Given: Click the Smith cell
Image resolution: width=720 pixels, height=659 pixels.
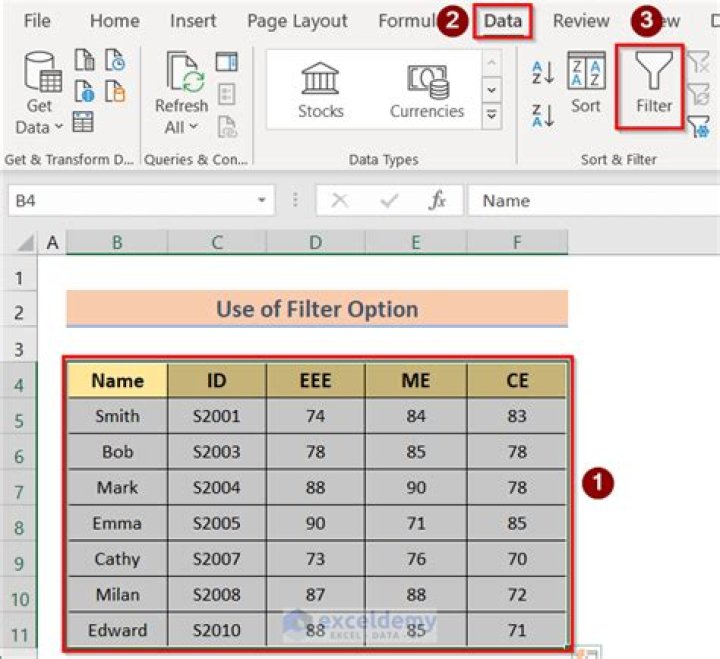Looking at the screenshot, I should (118, 416).
